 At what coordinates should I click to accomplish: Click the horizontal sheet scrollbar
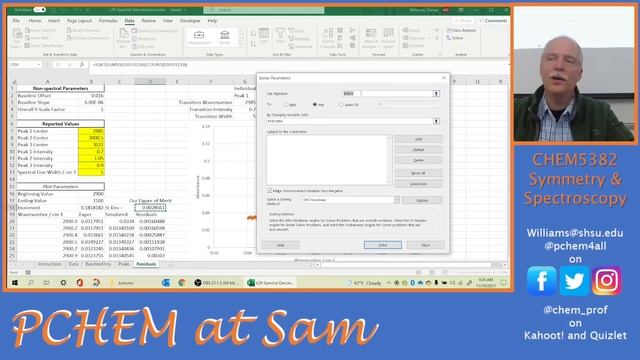[411, 264]
